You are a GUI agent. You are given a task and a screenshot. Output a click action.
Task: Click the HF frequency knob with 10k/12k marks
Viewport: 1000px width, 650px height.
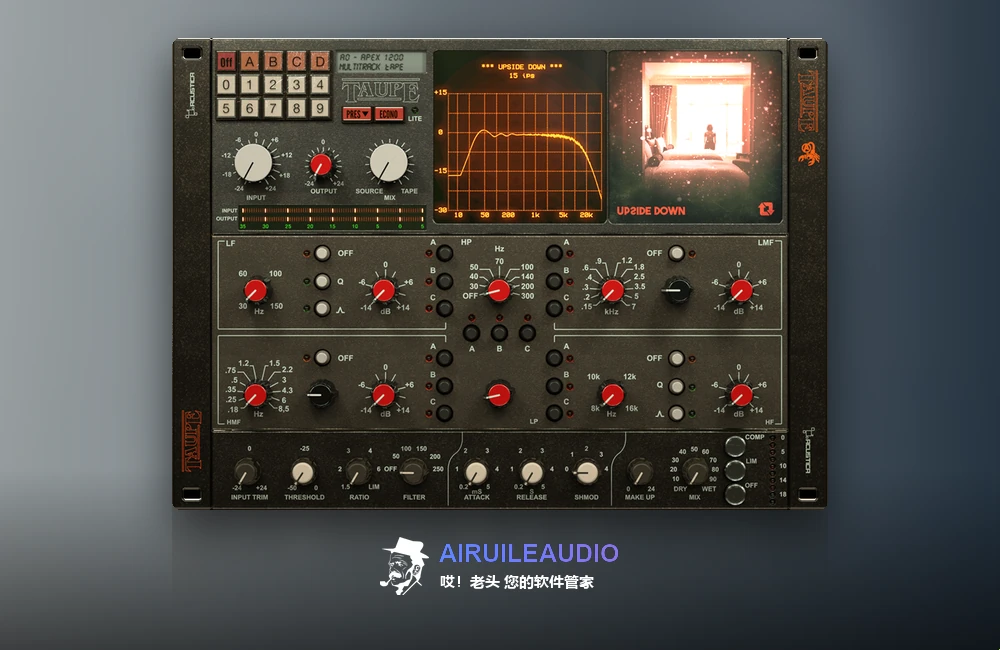point(613,395)
